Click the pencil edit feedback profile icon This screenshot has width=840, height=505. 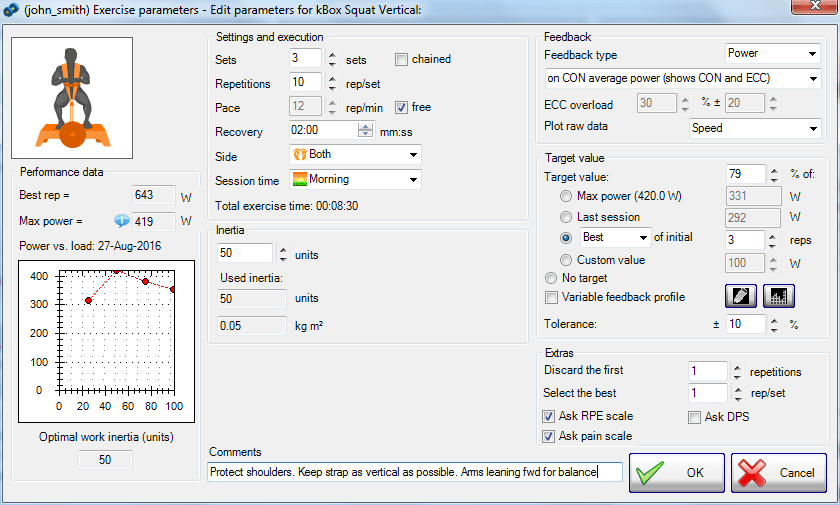point(739,297)
